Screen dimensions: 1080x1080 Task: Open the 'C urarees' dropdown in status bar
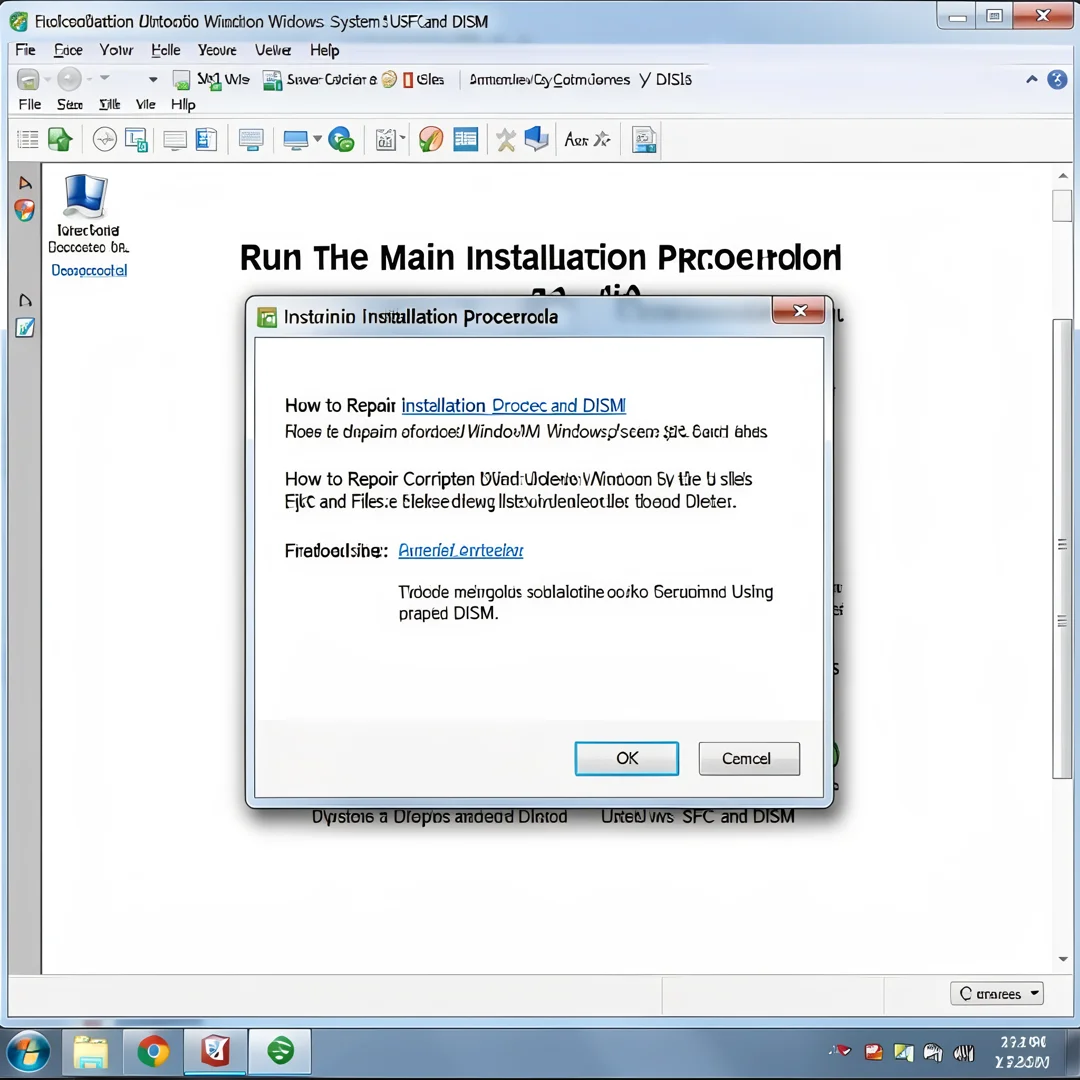[x=997, y=993]
